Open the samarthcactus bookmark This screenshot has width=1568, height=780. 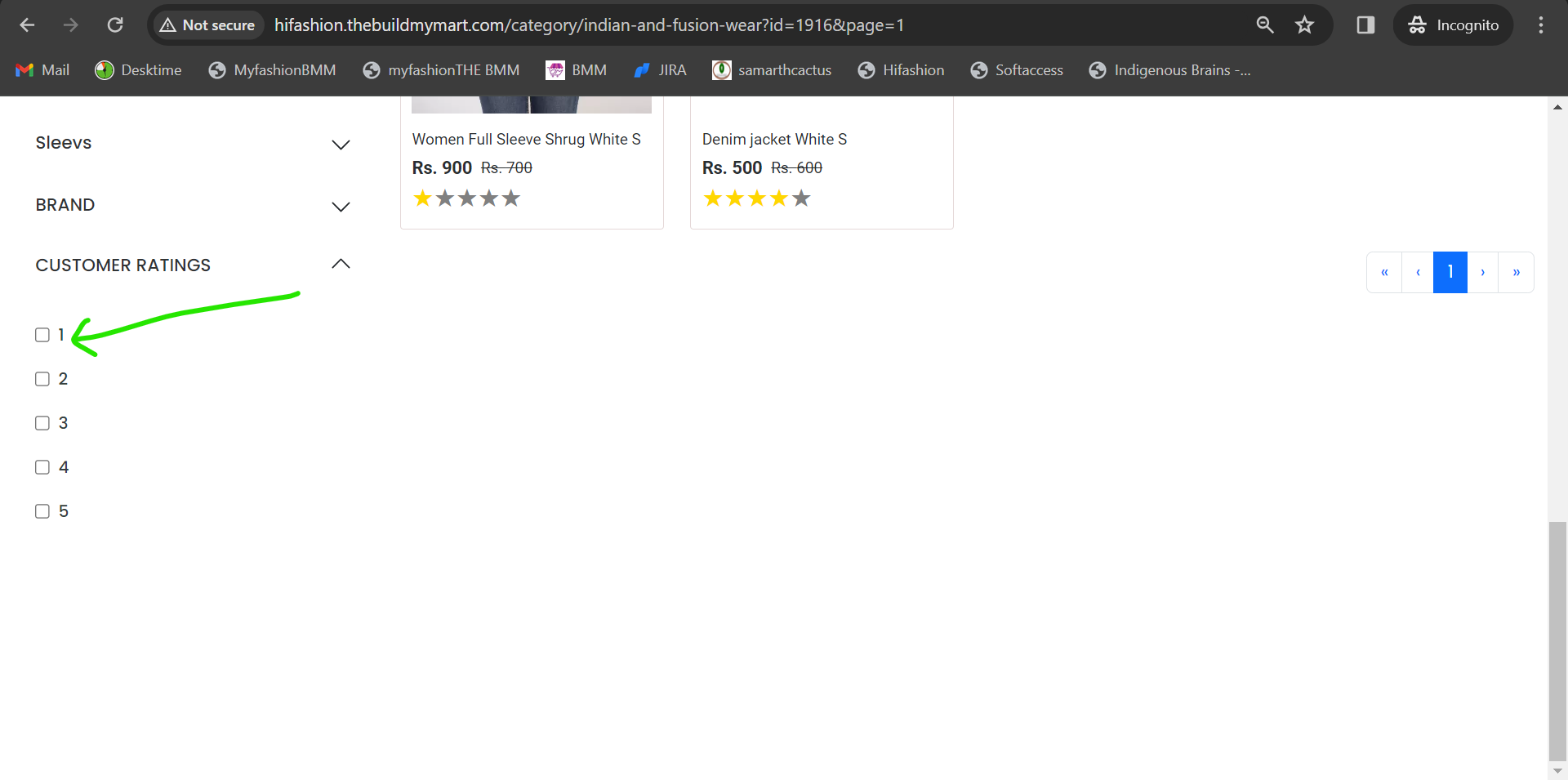772,70
